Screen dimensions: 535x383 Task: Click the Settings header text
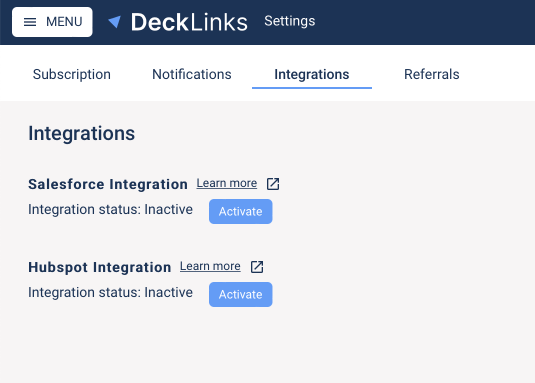pos(290,21)
